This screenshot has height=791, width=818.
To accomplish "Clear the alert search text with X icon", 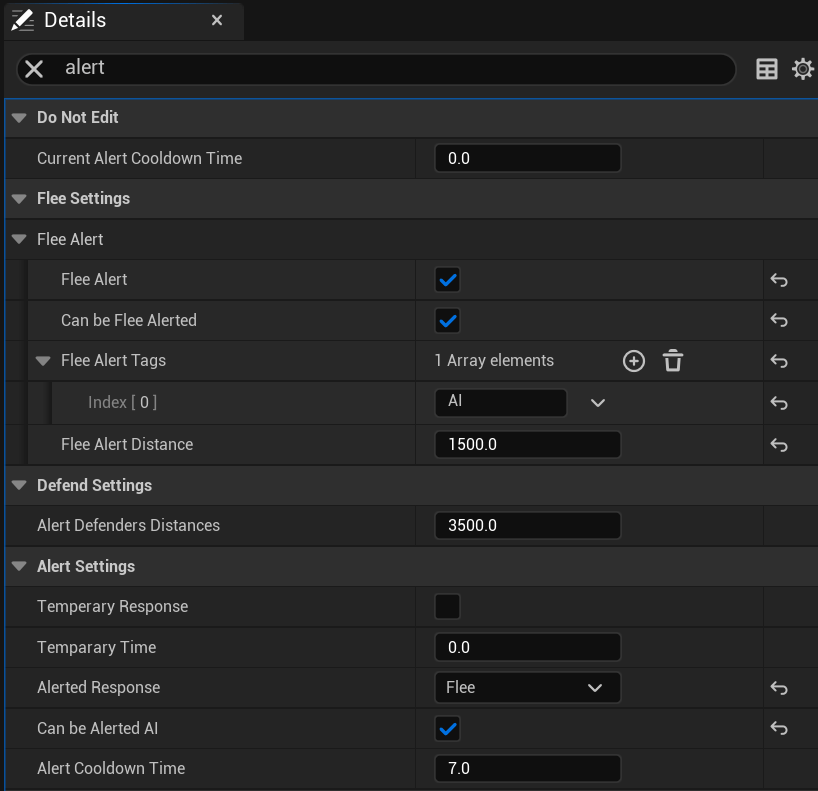I will tap(34, 69).
